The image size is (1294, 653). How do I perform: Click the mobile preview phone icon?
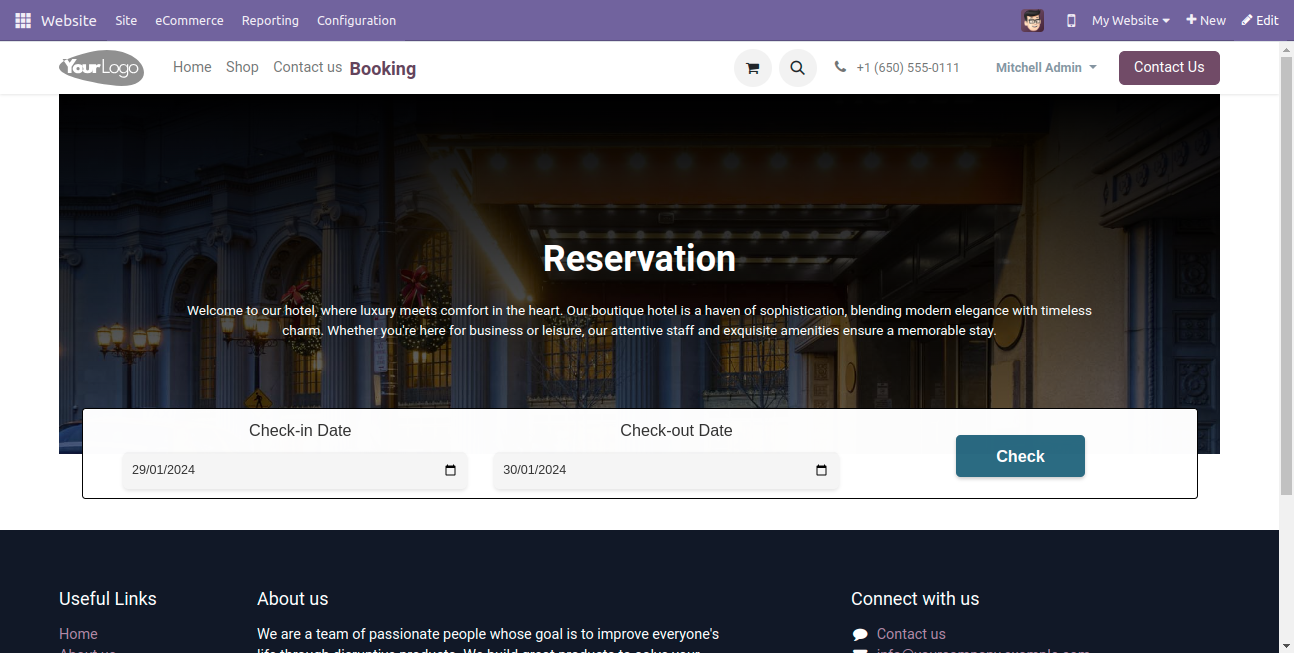tap(1071, 20)
